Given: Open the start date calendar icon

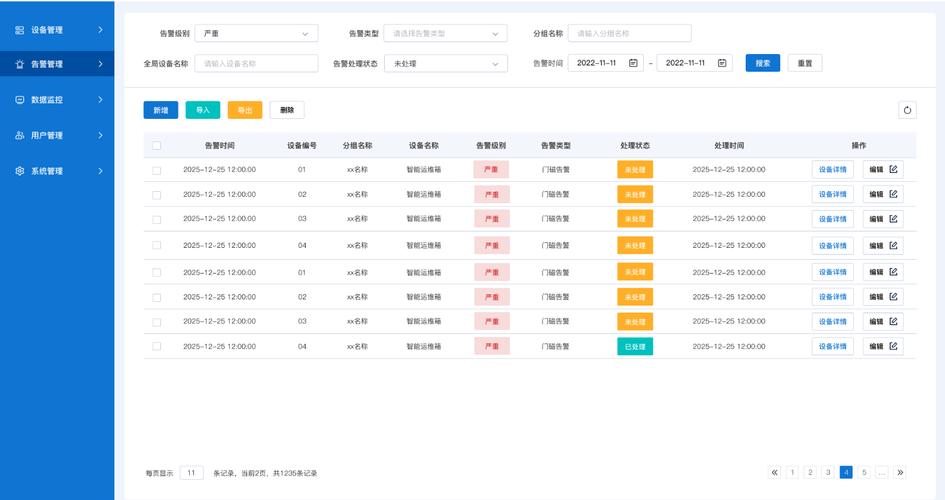Looking at the screenshot, I should click(633, 63).
